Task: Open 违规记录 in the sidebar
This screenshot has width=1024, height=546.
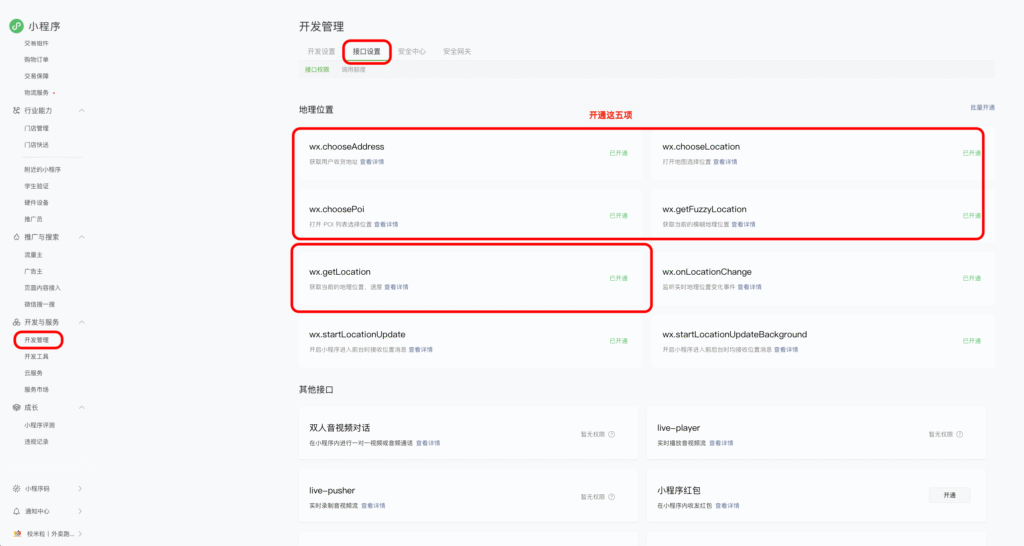Action: pyautogui.click(x=37, y=442)
